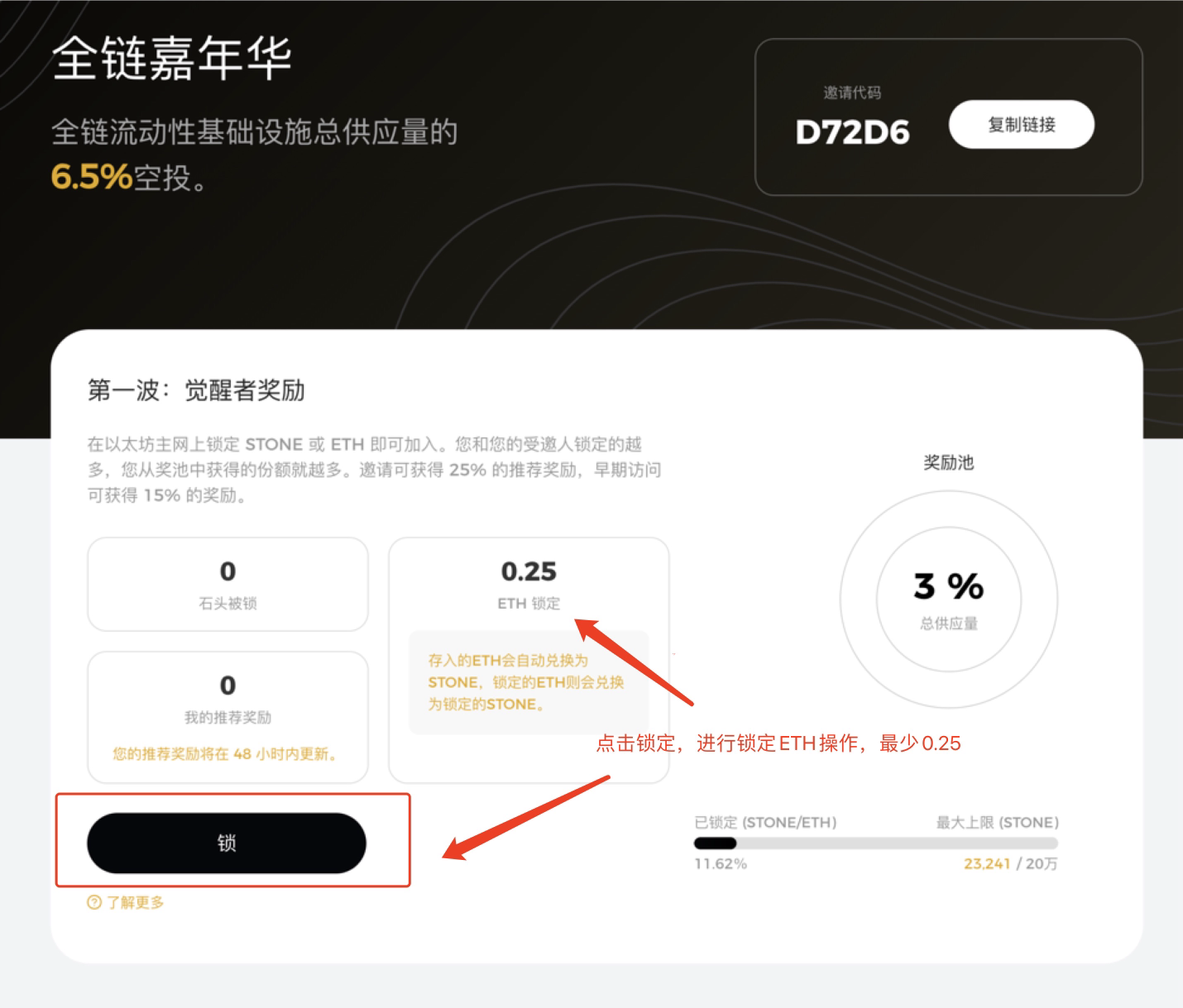The width and height of the screenshot is (1183, 1008).
Task: Click the orange ETH auto-convert notice box
Action: pos(529,682)
